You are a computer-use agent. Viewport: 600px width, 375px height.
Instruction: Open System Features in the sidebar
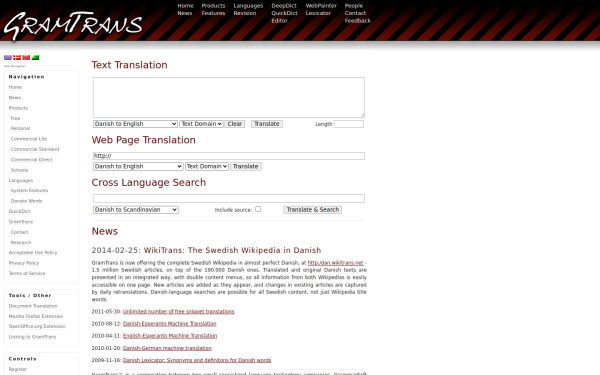pos(29,191)
